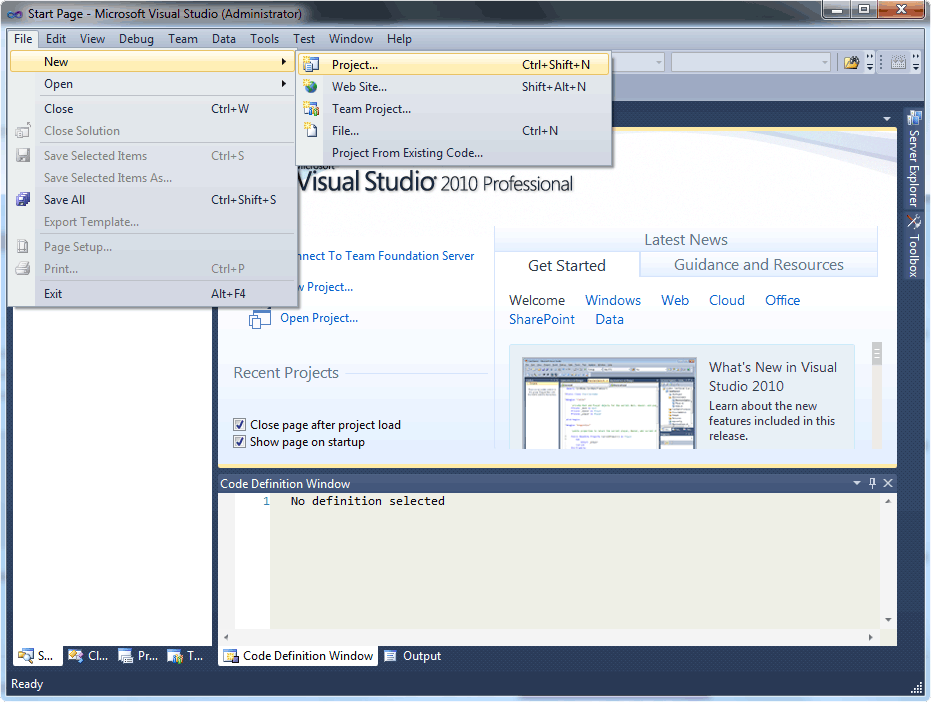
Task: Select the Get Started tab
Action: [567, 265]
